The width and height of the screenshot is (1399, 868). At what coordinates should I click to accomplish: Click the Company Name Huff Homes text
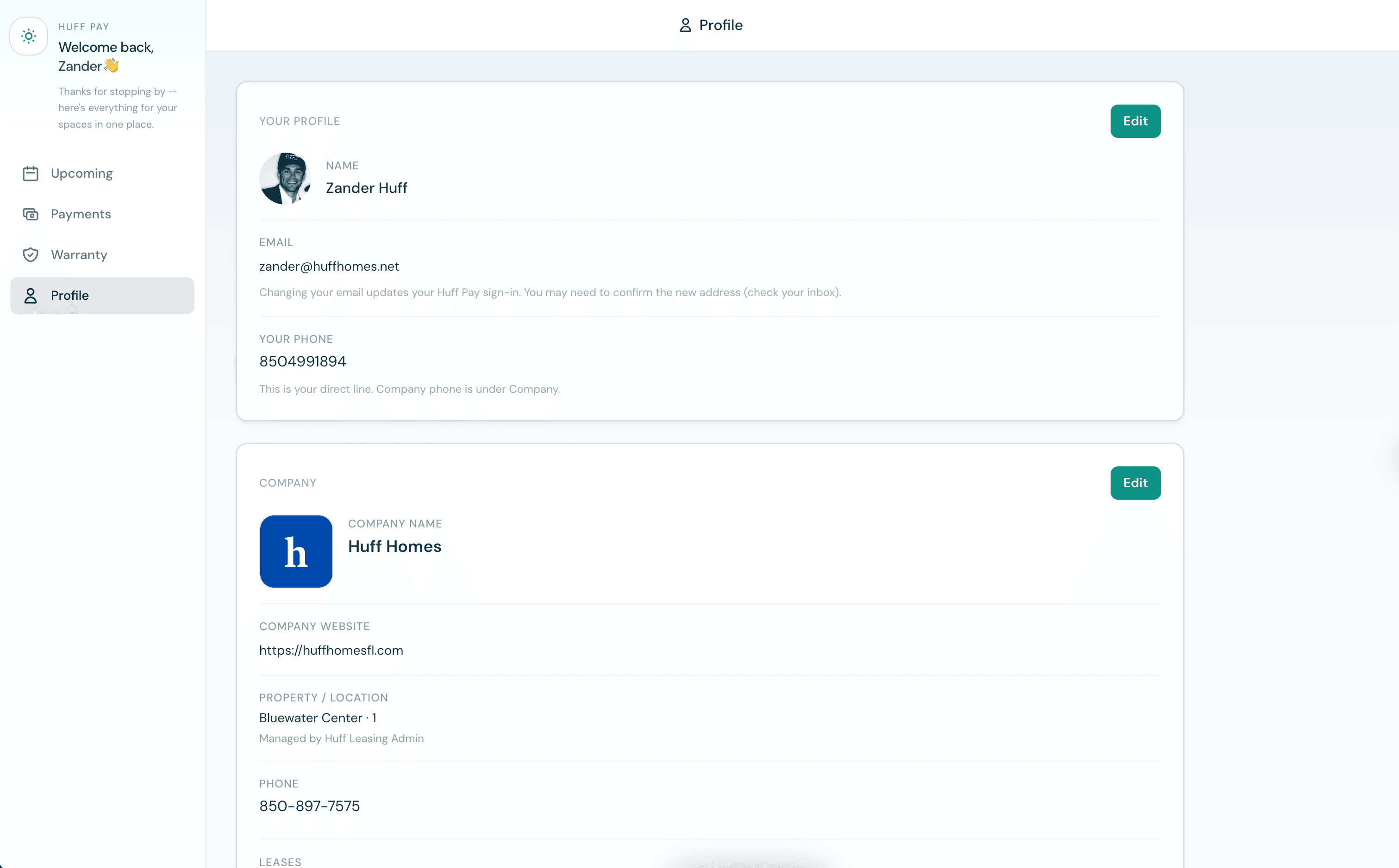click(394, 546)
